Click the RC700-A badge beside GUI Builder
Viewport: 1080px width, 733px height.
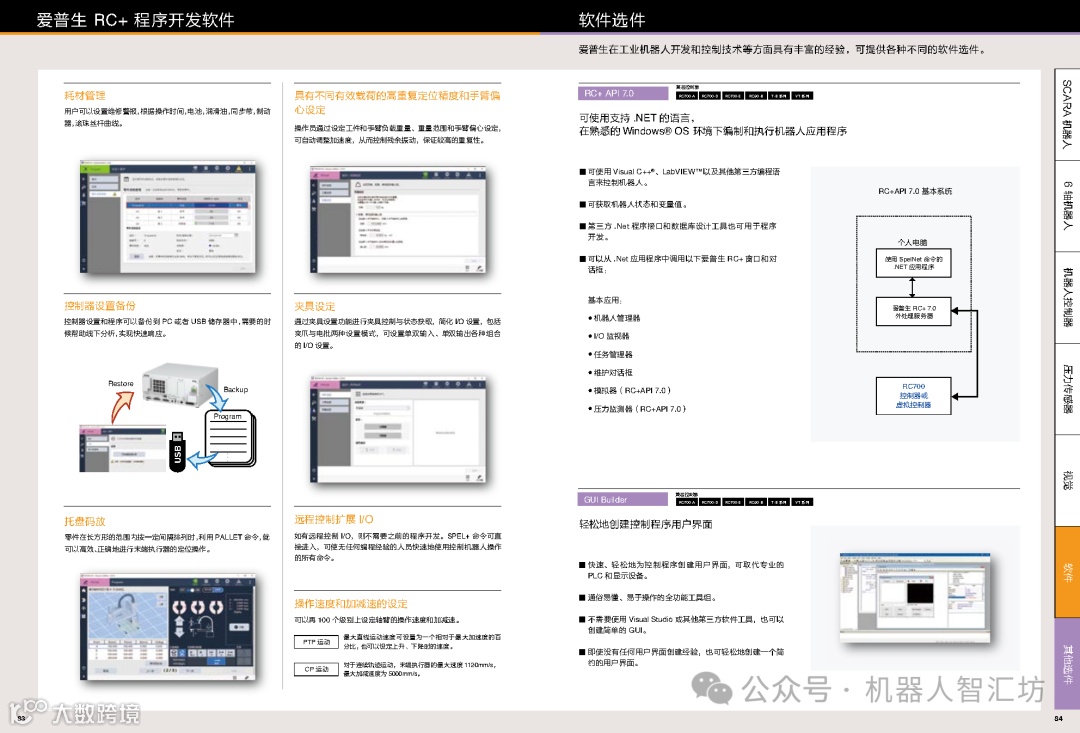[x=687, y=502]
